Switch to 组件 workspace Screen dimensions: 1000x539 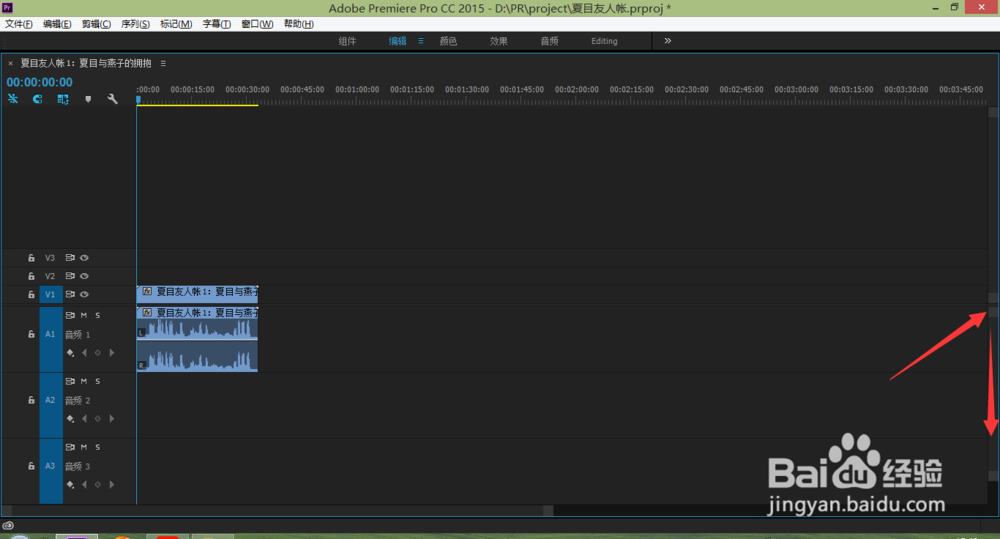347,41
